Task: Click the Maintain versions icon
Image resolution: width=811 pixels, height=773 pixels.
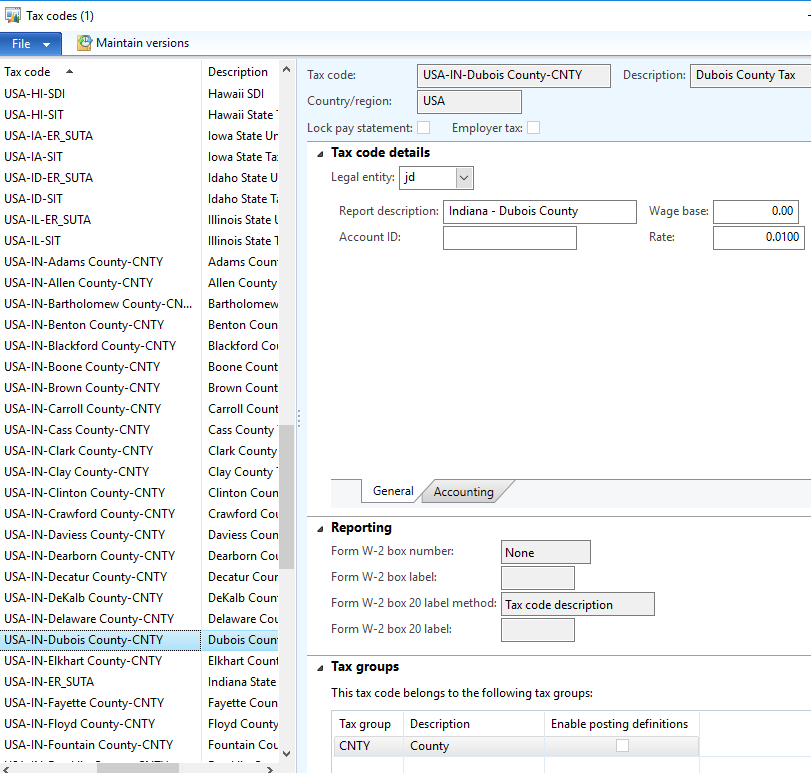Action: tap(84, 43)
